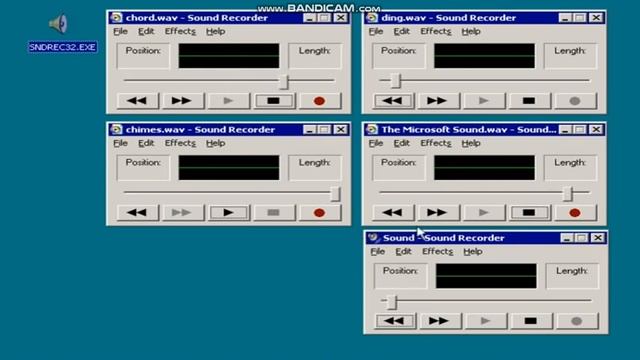Click waveform display in chord.wav window
This screenshot has height=360, width=640.
229,56
